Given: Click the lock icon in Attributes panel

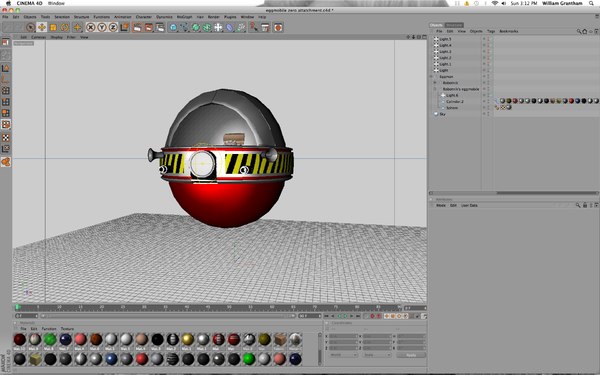Looking at the screenshot, I should [x=585, y=205].
